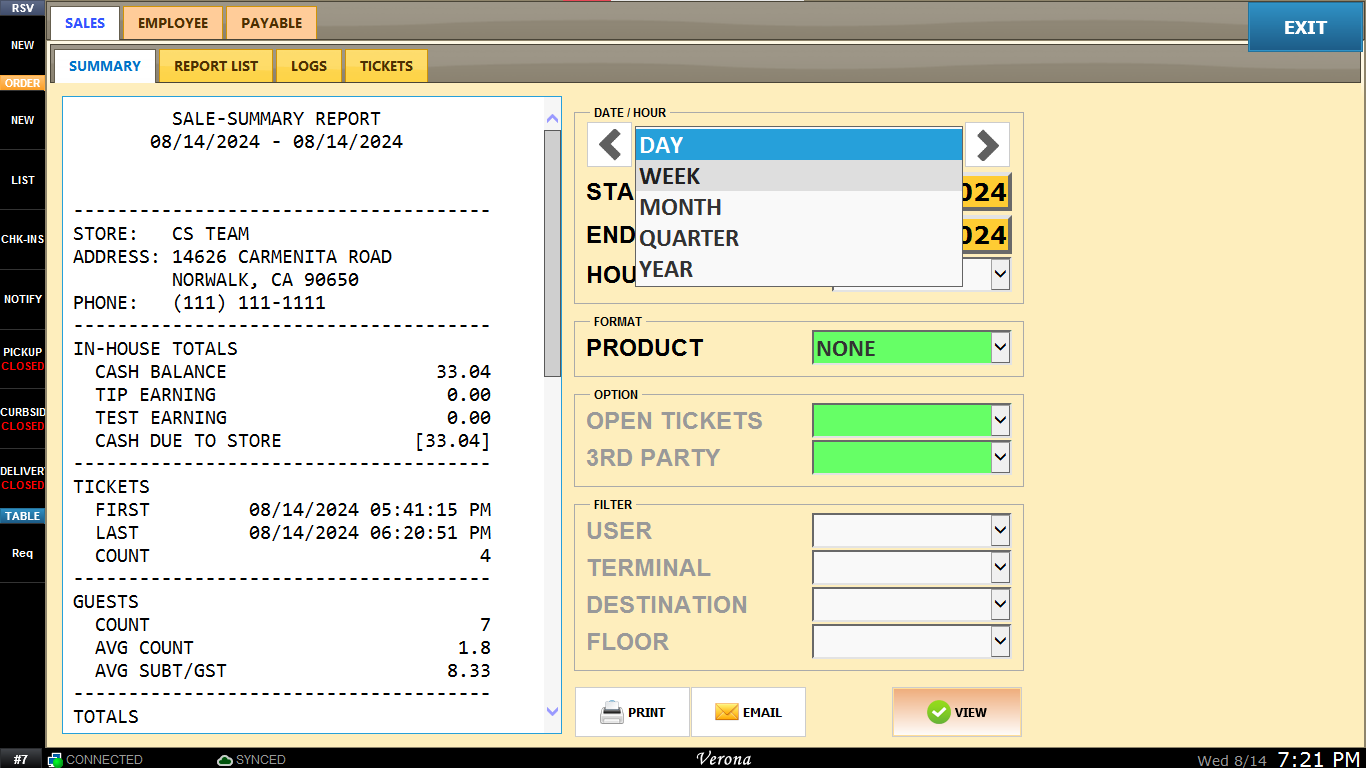Viewport: 1366px width, 768px height.
Task: Click the PHONE (111) 111-1111 line
Action: [199, 303]
